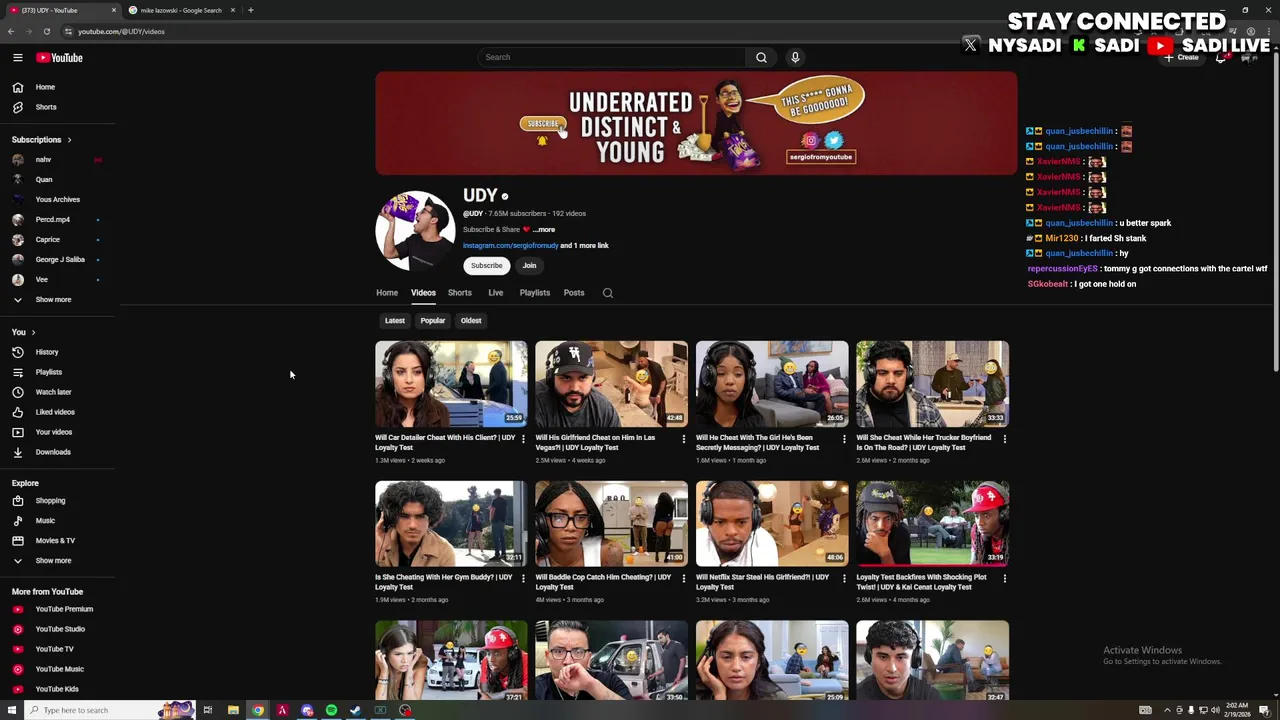The image size is (1280, 720).
Task: Play Will Baddie Cop Catch Him thumbnail
Action: pos(611,524)
